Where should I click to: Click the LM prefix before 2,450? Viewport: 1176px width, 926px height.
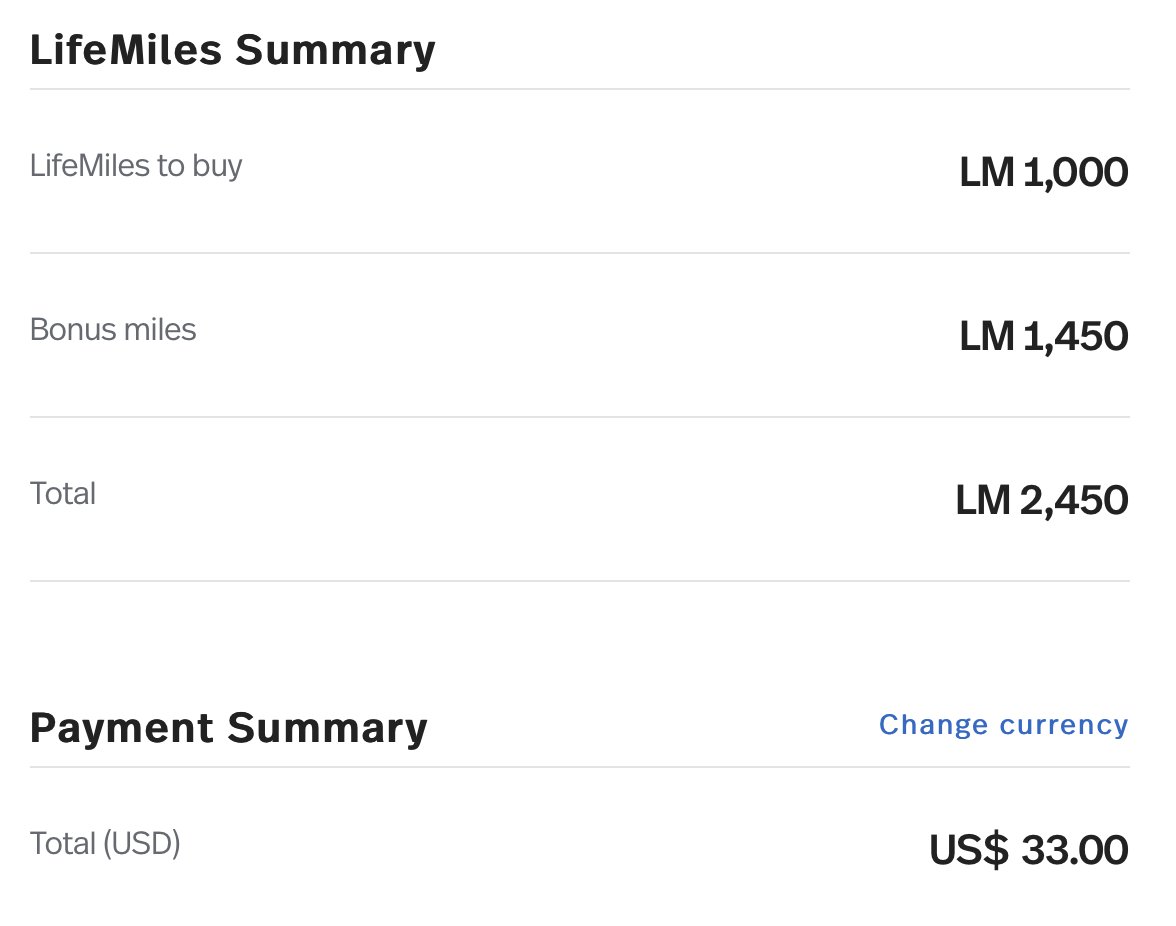(983, 501)
